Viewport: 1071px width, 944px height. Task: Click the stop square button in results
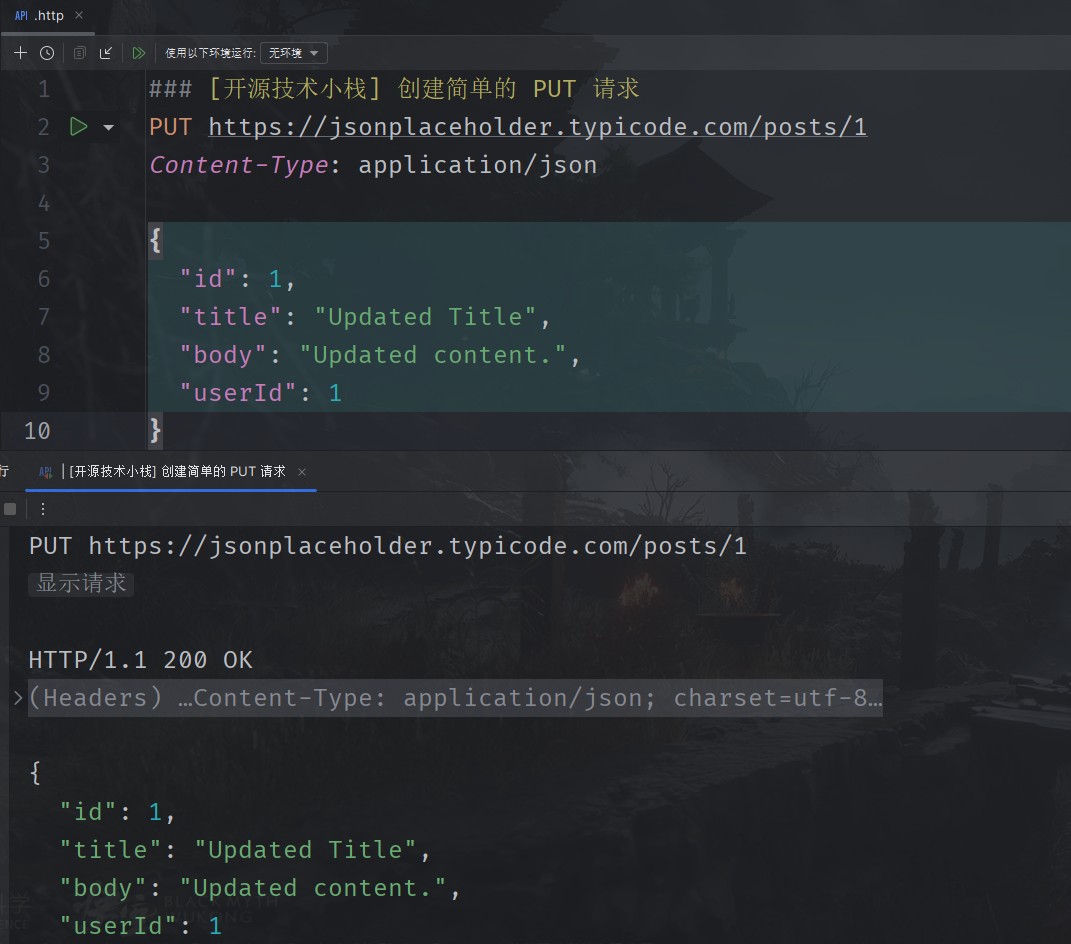(10, 509)
